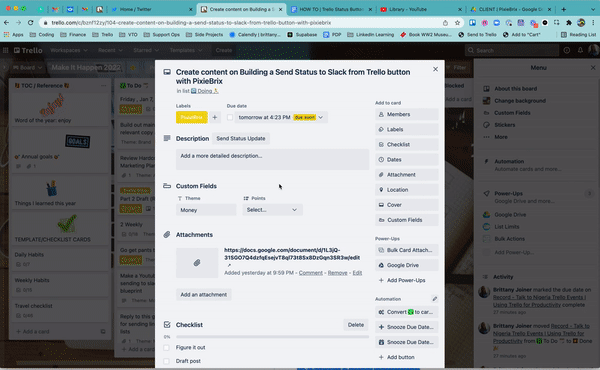The image size is (600, 370).
Task: Open the Points Select dropdown
Action: tap(272, 210)
